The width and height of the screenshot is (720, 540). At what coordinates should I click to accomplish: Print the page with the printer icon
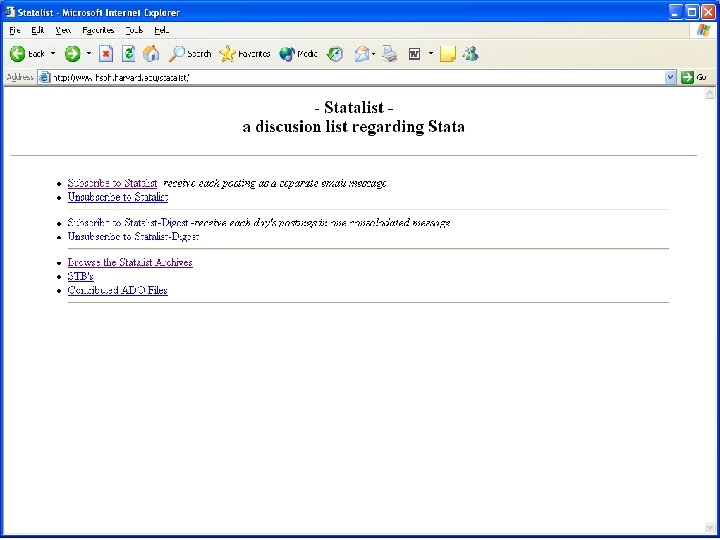[x=390, y=54]
